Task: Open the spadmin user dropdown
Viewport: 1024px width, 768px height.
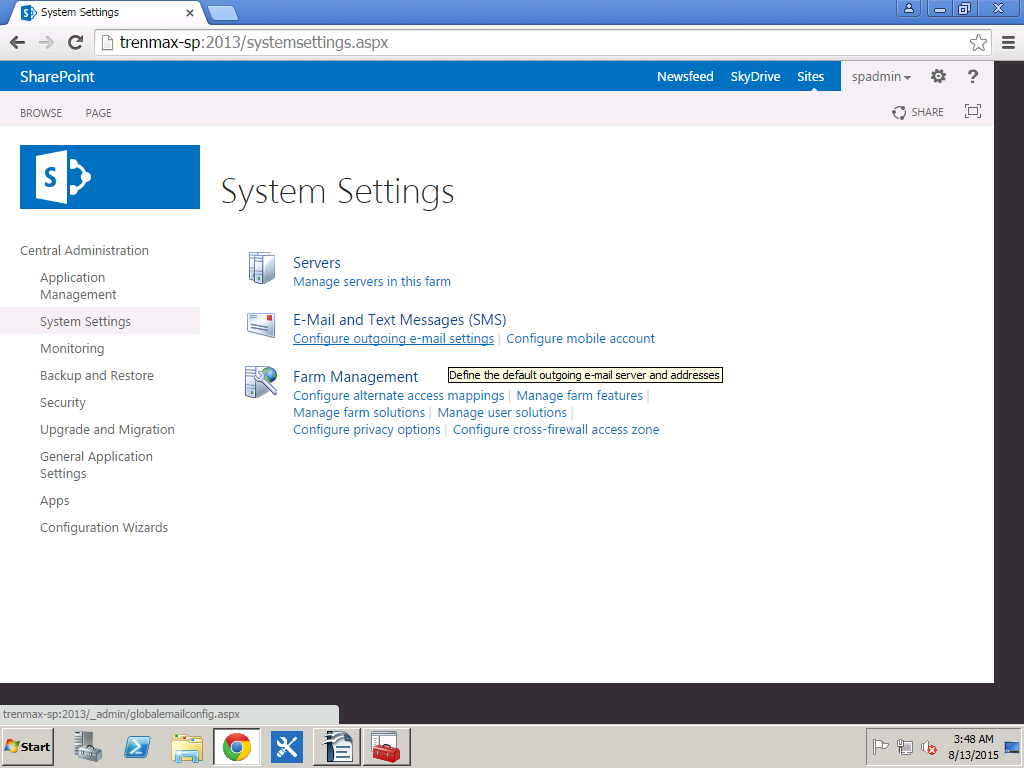Action: tap(881, 76)
